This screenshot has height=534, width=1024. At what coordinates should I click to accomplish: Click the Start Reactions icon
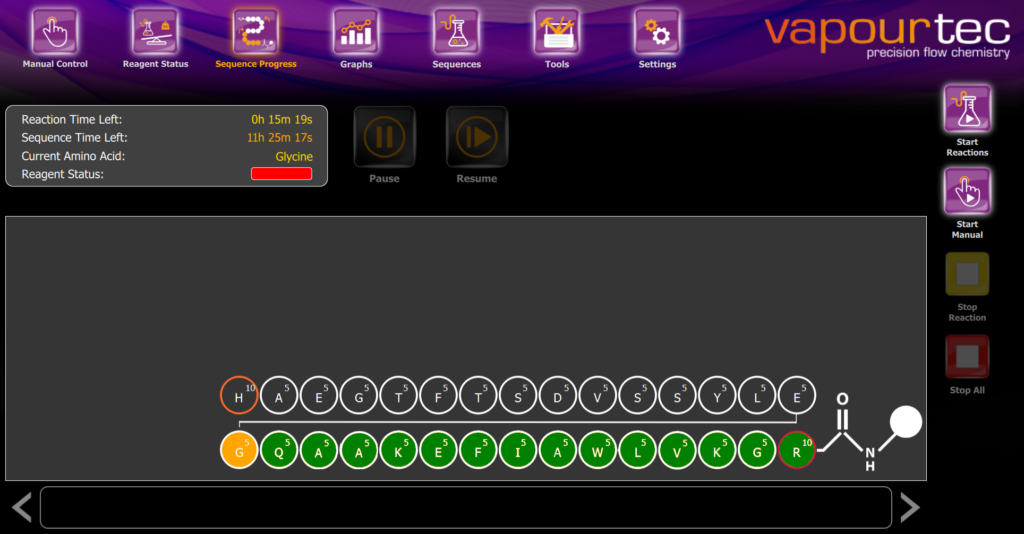(967, 110)
